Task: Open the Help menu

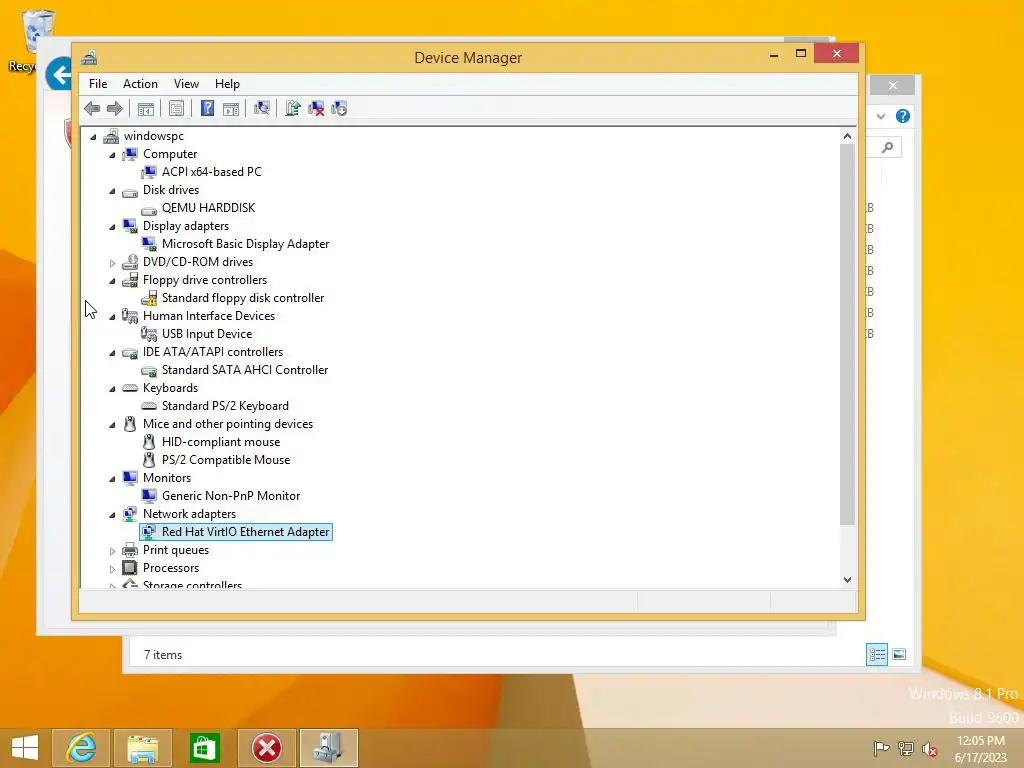Action: click(x=227, y=84)
